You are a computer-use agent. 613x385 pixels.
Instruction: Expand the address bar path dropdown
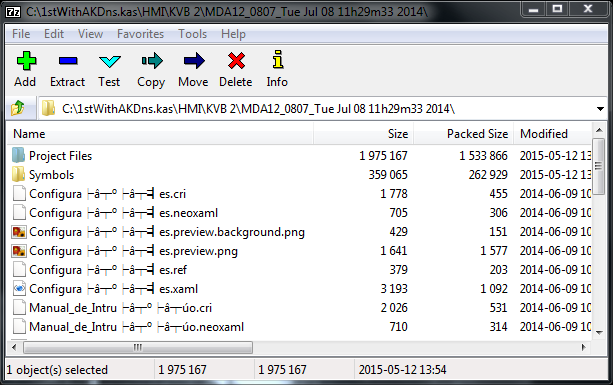600,109
